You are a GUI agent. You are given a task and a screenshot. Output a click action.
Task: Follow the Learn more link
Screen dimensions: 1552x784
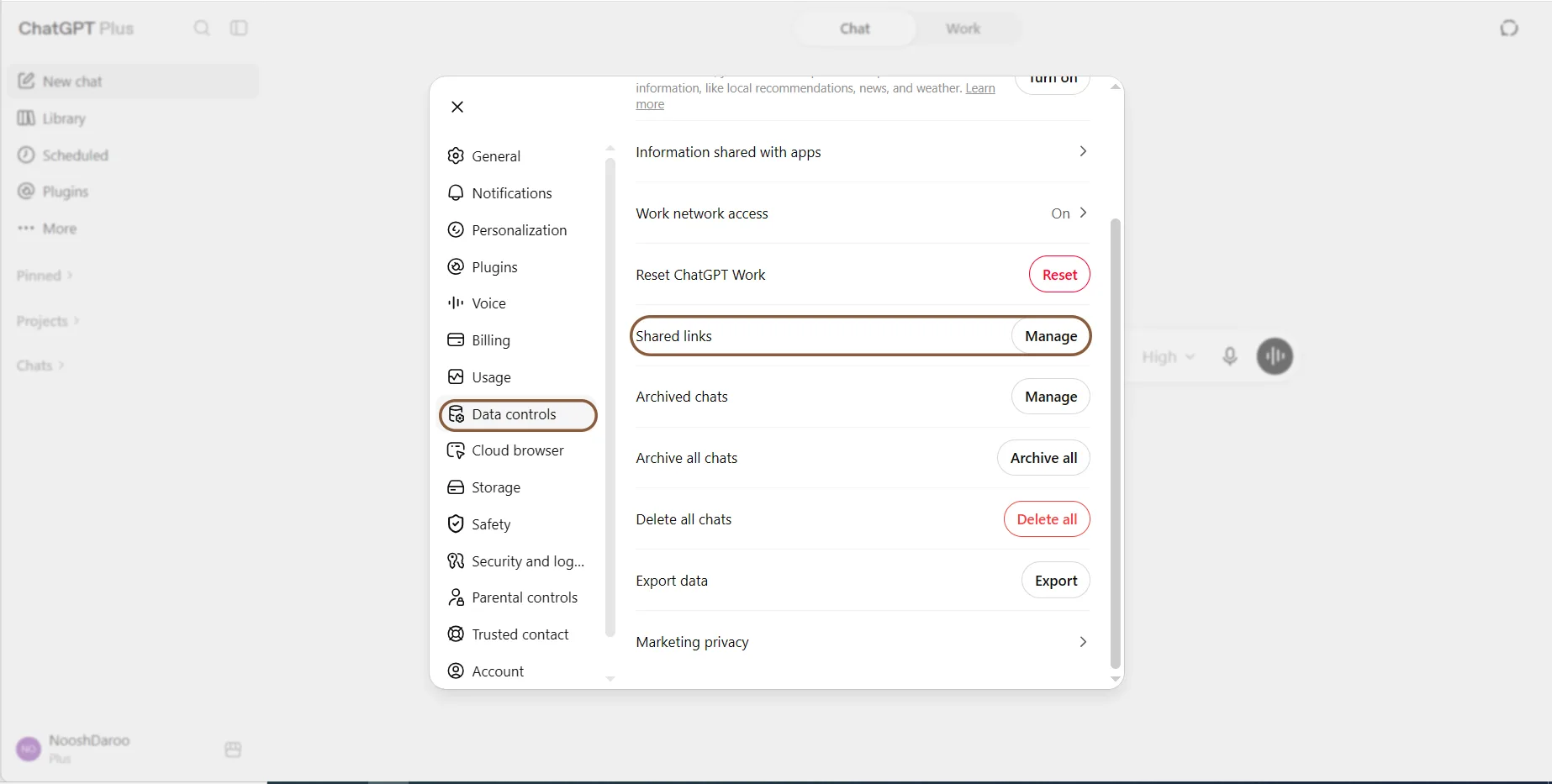[x=980, y=88]
